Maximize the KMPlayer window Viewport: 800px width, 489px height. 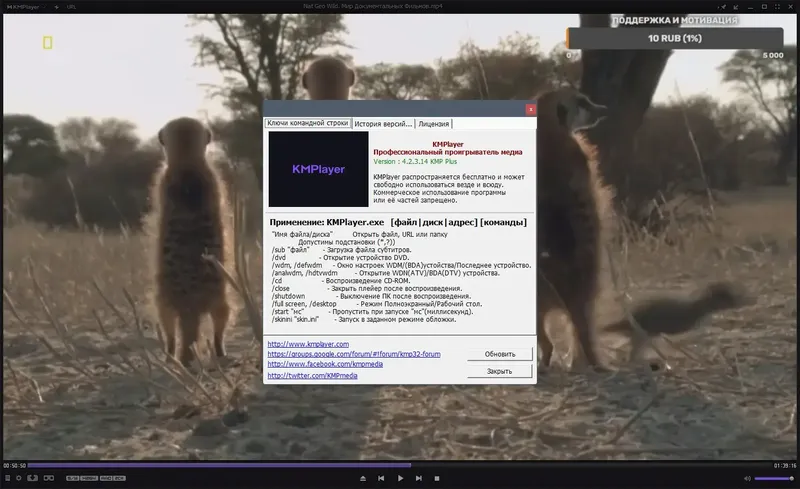tap(764, 7)
